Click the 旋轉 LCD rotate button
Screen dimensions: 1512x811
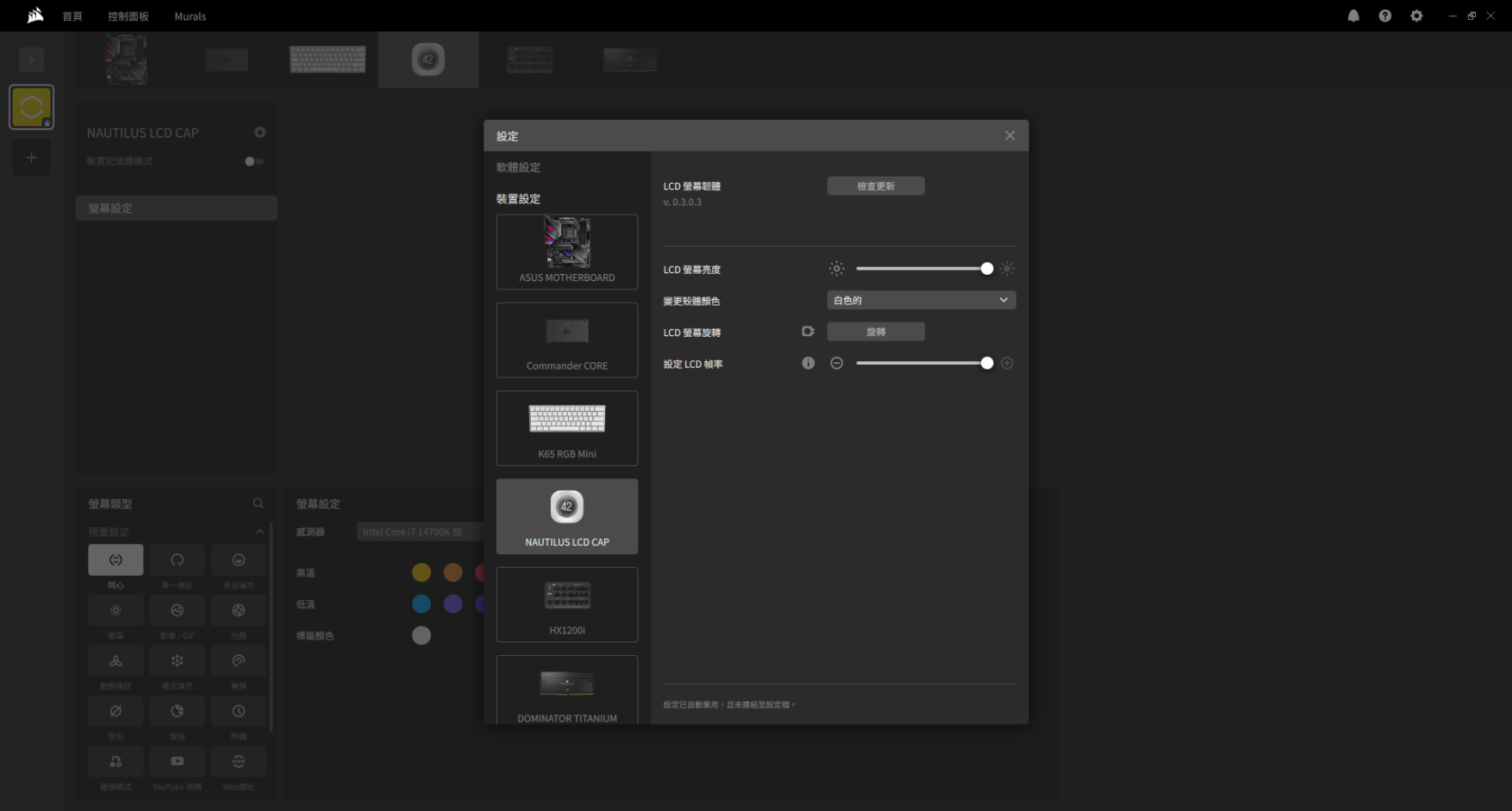875,332
